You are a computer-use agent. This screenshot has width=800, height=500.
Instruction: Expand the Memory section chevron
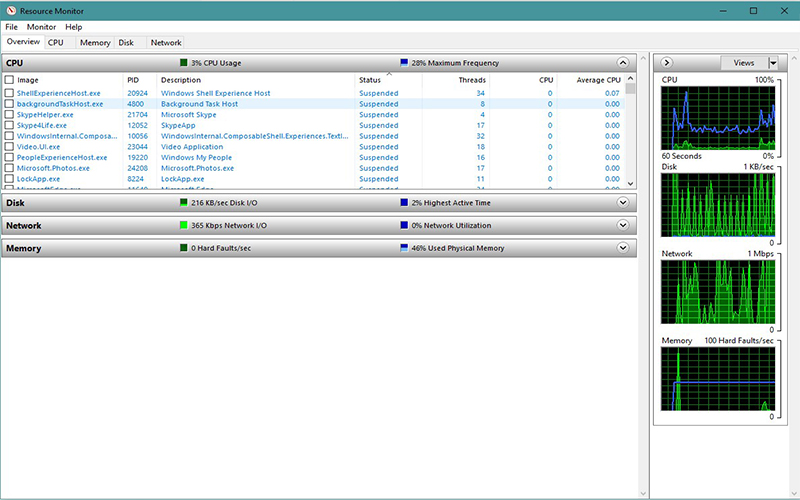pyautogui.click(x=622, y=248)
